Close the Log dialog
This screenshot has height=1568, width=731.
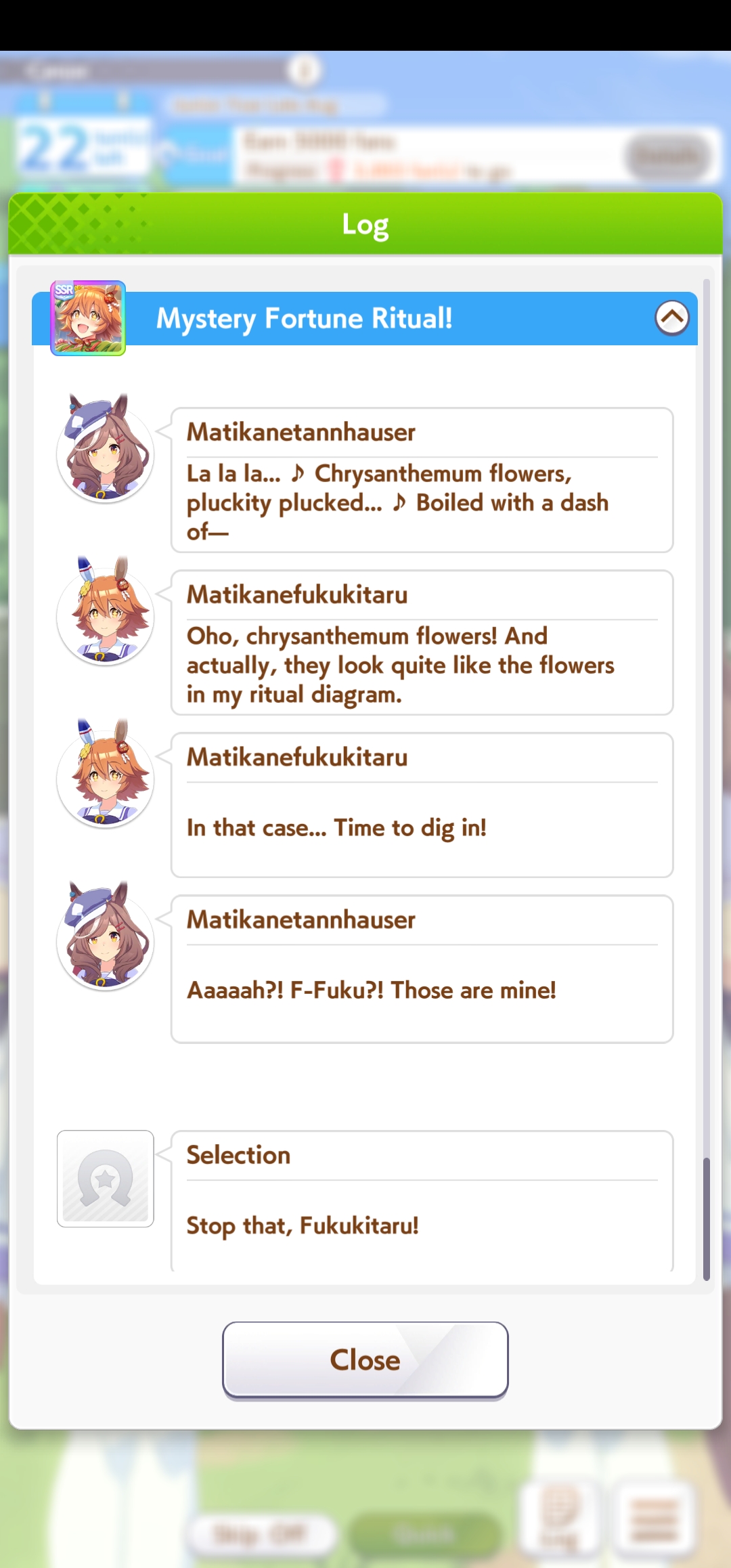click(365, 1359)
